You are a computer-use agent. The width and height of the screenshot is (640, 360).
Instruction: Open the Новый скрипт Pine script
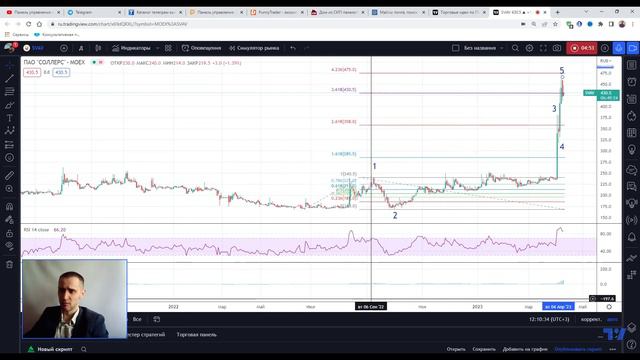[54, 349]
